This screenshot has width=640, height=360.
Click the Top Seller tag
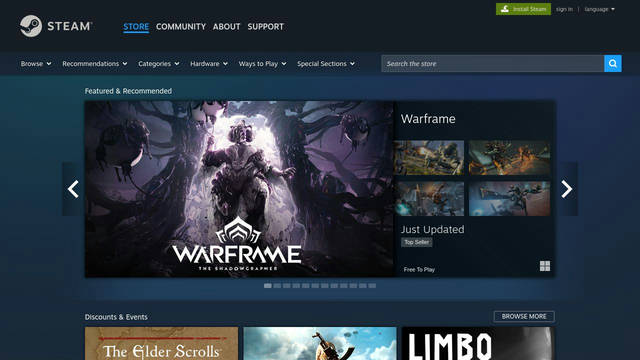(416, 242)
